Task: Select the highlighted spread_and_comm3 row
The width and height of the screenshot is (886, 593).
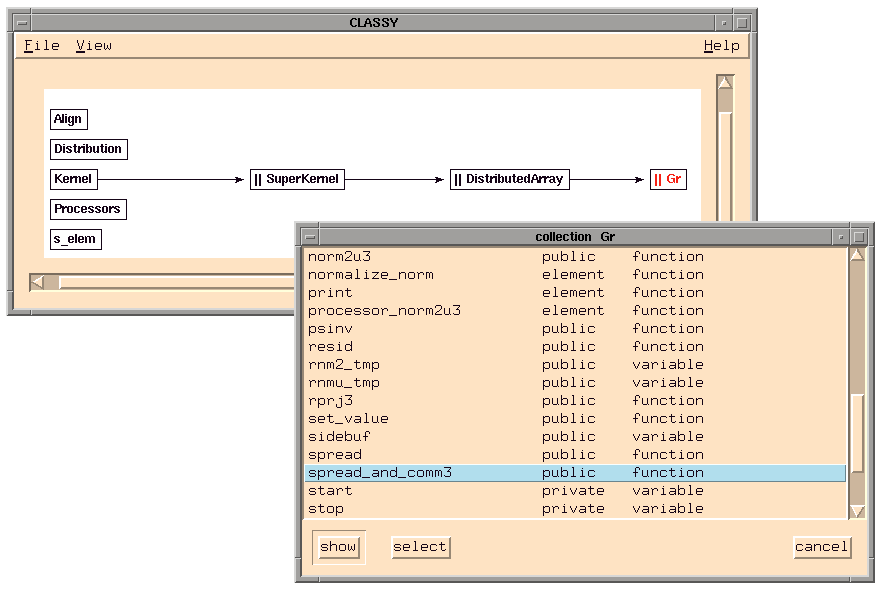Action: point(575,473)
